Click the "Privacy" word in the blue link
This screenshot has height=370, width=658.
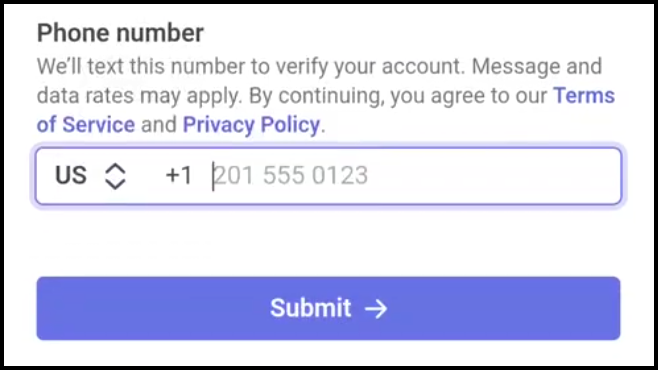click(x=219, y=125)
